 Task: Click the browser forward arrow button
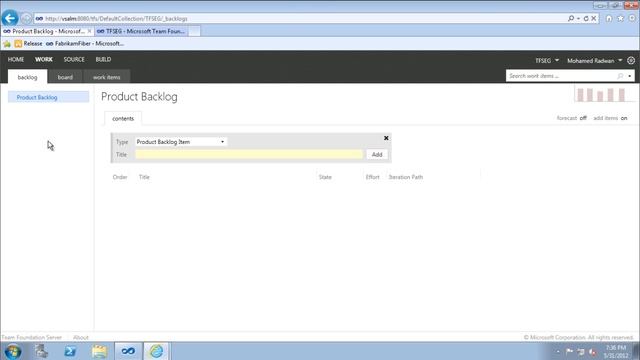coord(26,19)
